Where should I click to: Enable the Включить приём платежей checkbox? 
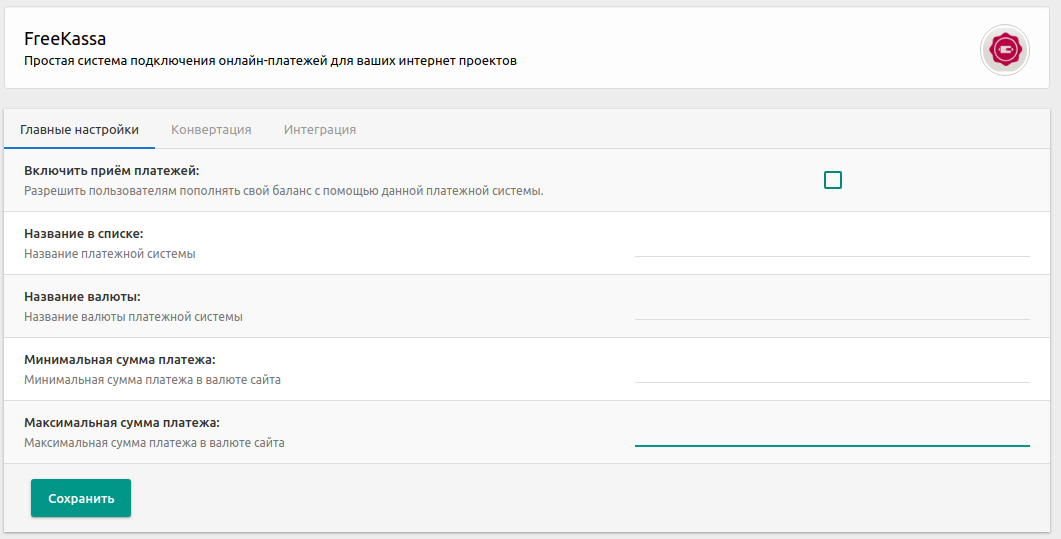click(833, 180)
